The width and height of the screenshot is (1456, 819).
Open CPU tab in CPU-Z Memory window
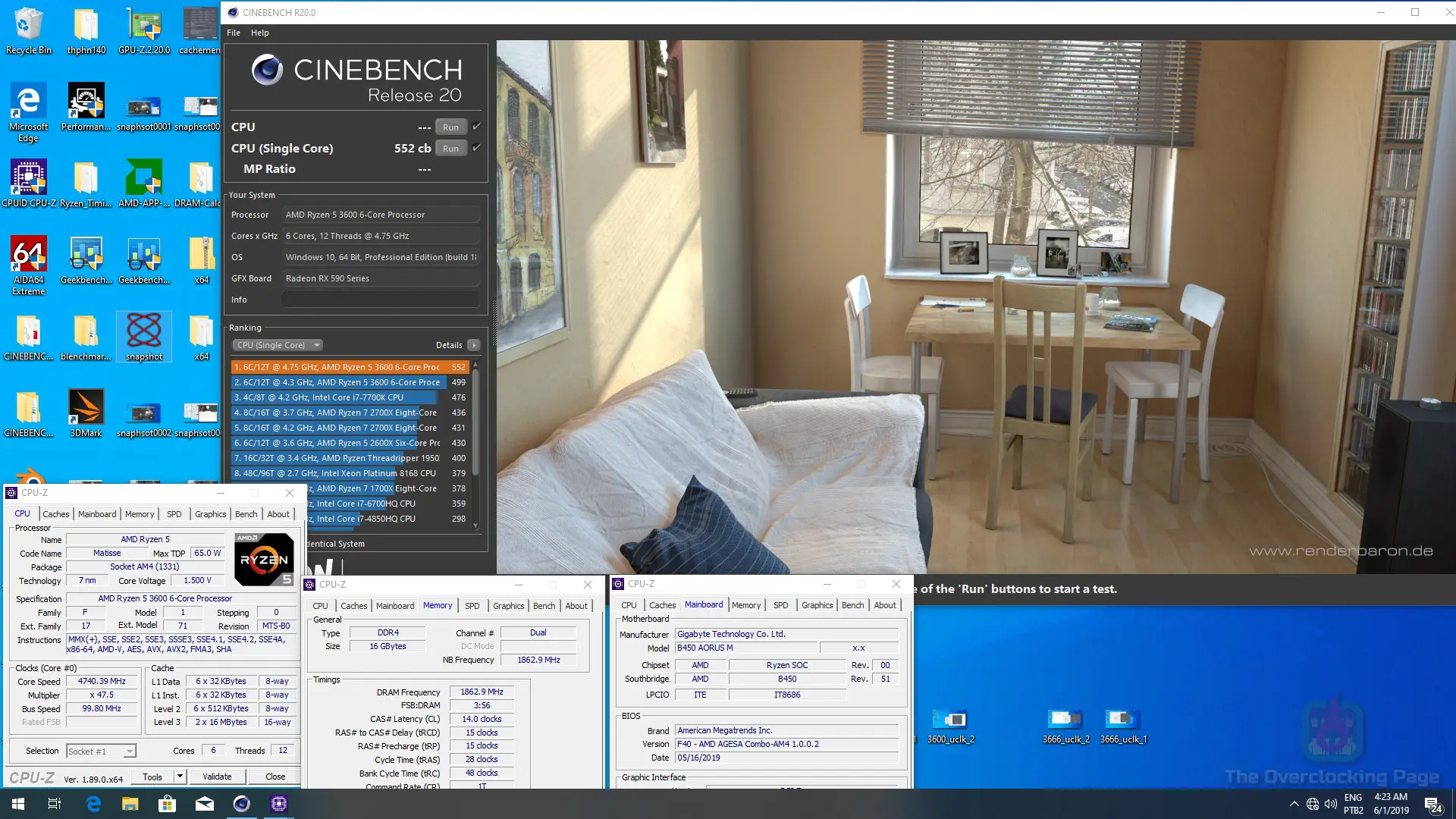pos(321,606)
